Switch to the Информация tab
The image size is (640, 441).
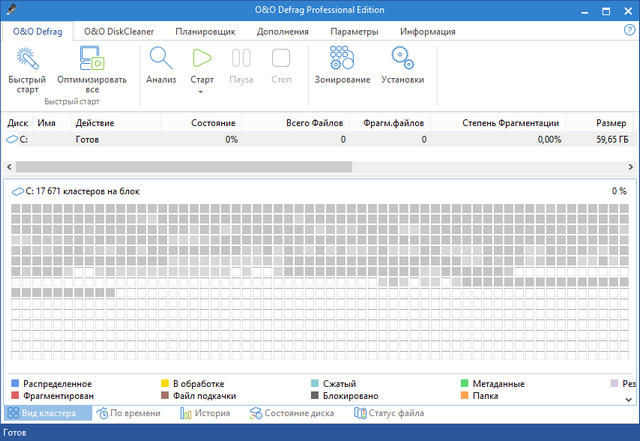pyautogui.click(x=427, y=32)
